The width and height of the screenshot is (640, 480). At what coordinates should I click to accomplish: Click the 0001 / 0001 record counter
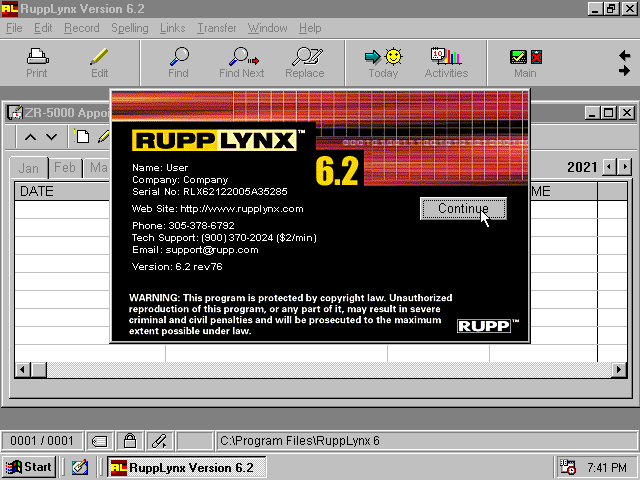coord(42,441)
